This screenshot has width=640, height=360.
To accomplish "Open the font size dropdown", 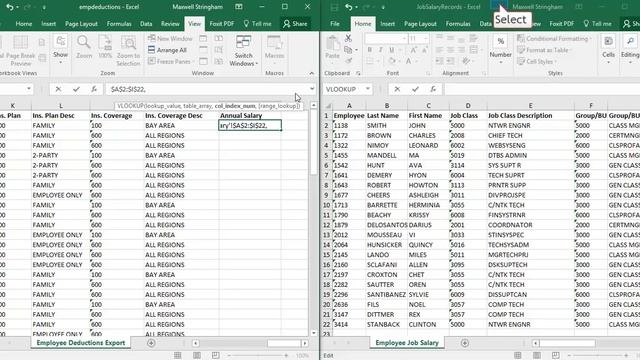I will (x=426, y=38).
